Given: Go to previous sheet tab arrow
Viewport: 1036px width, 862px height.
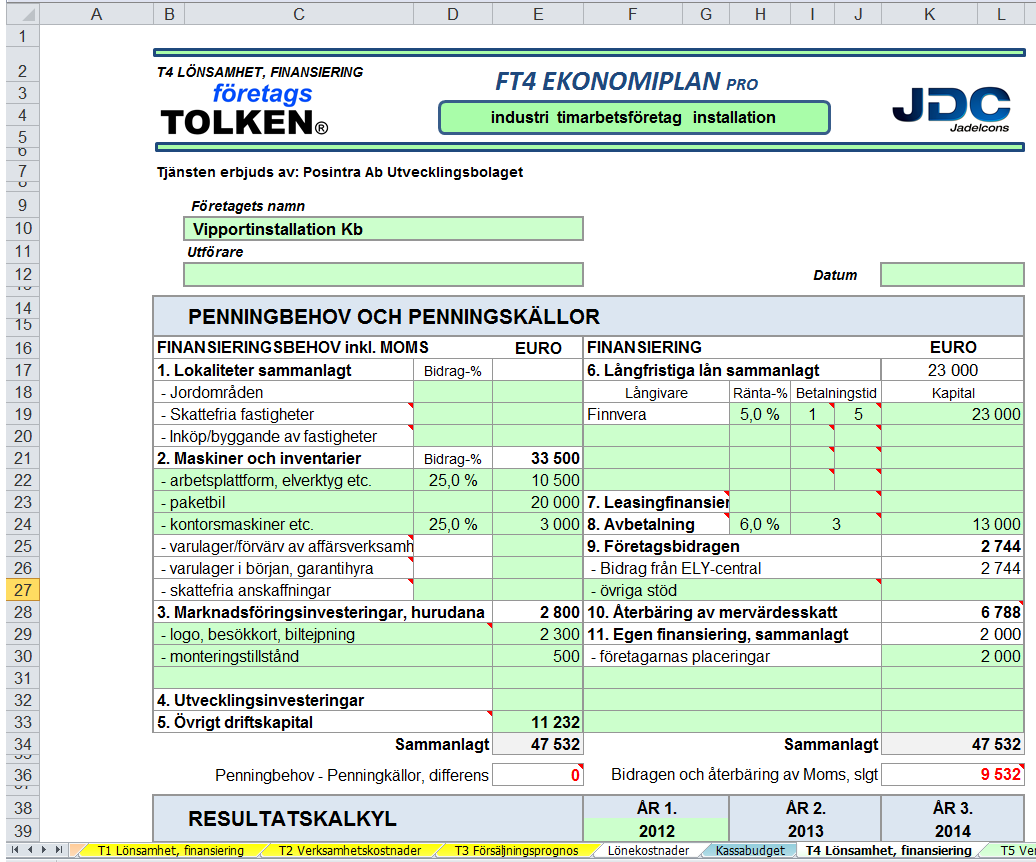Looking at the screenshot, I should pyautogui.click(x=30, y=849).
